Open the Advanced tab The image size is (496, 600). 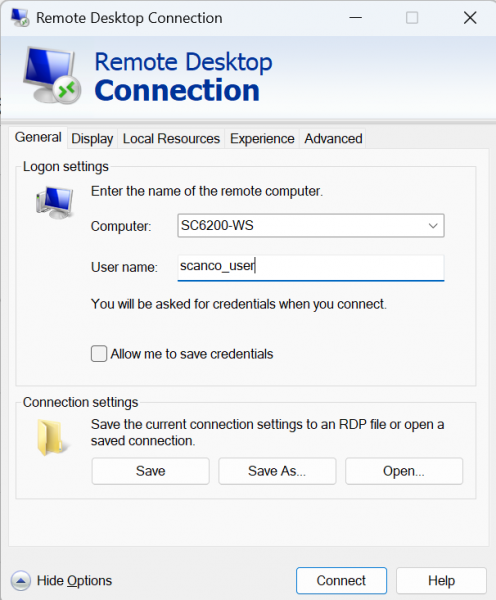(x=333, y=139)
